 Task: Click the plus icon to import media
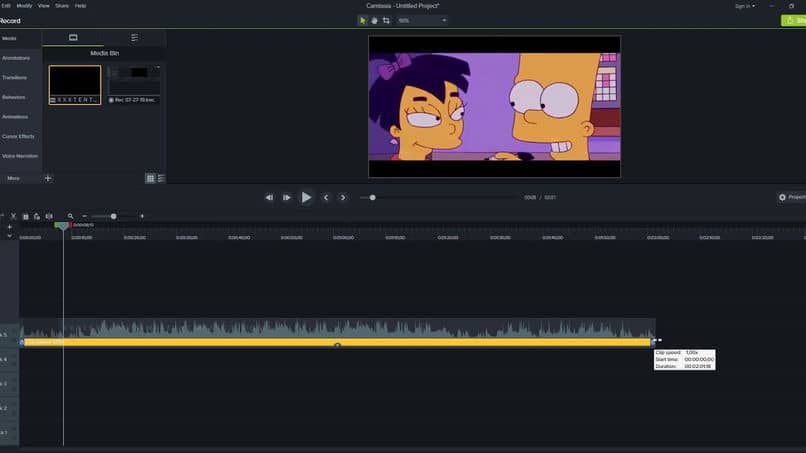pyautogui.click(x=48, y=178)
